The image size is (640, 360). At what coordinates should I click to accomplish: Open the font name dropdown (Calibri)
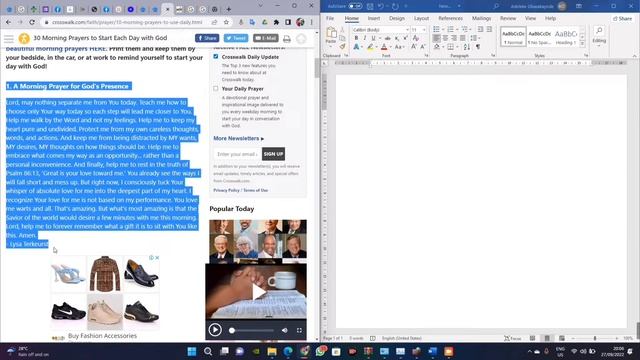coord(407,30)
